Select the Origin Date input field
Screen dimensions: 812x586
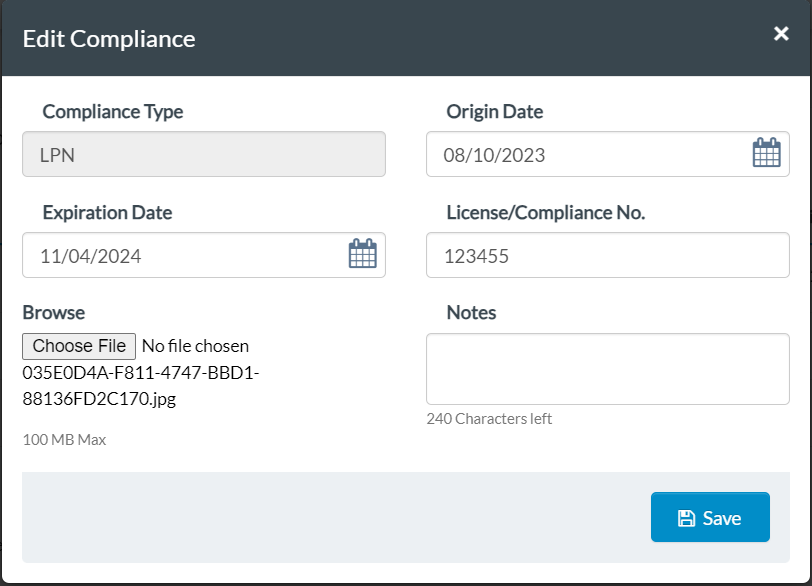560,153
